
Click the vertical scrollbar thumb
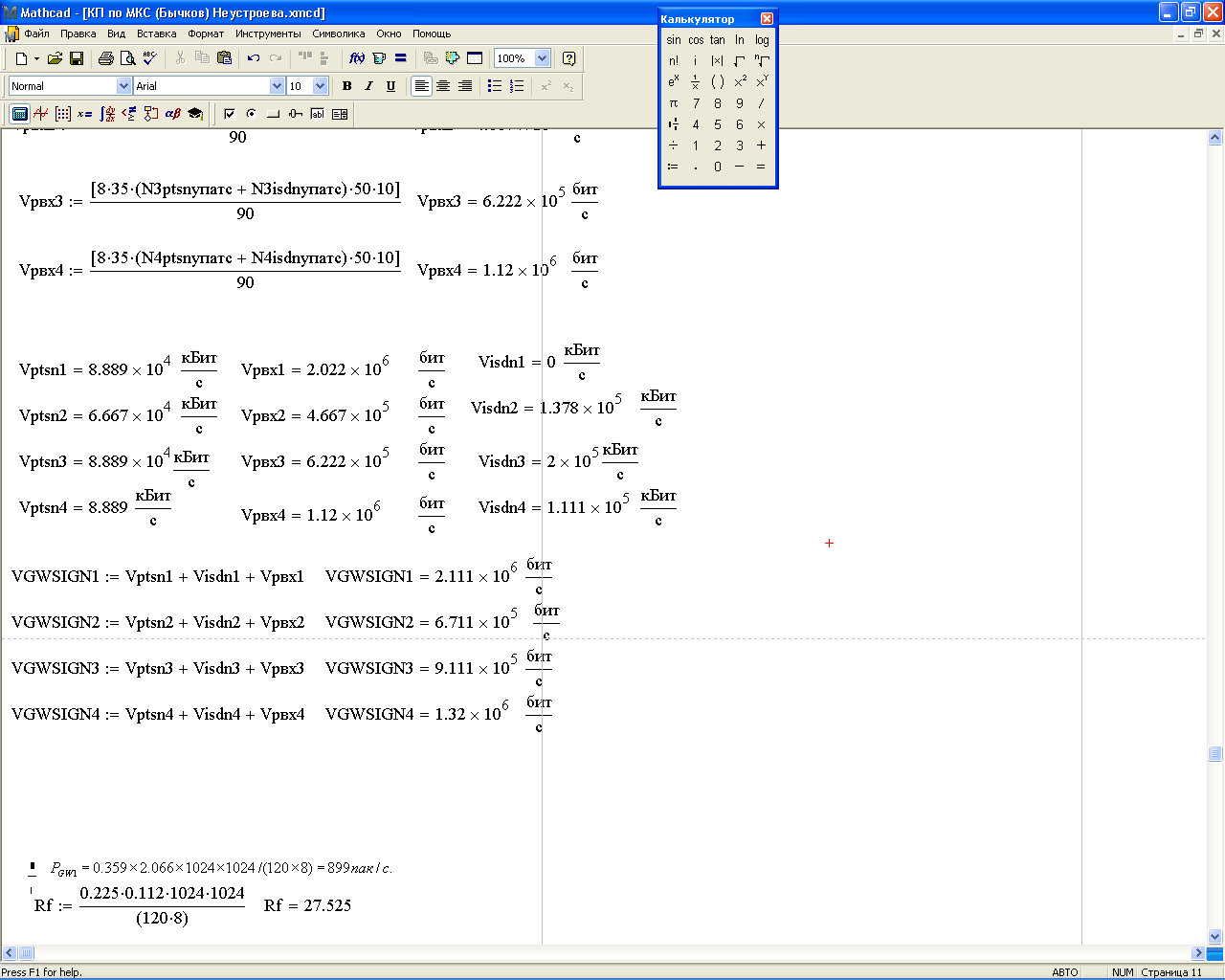[x=1215, y=753]
